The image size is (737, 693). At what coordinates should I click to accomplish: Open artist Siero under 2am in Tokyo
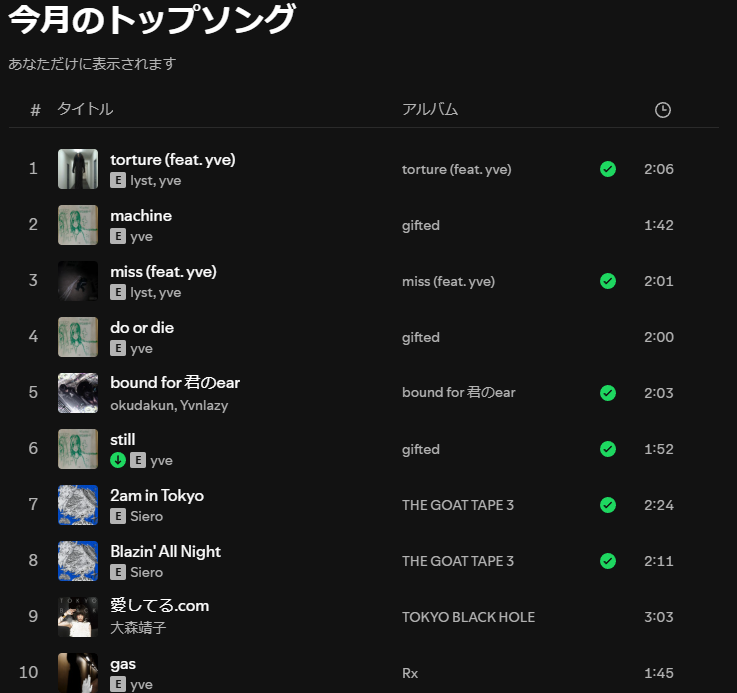tap(147, 516)
